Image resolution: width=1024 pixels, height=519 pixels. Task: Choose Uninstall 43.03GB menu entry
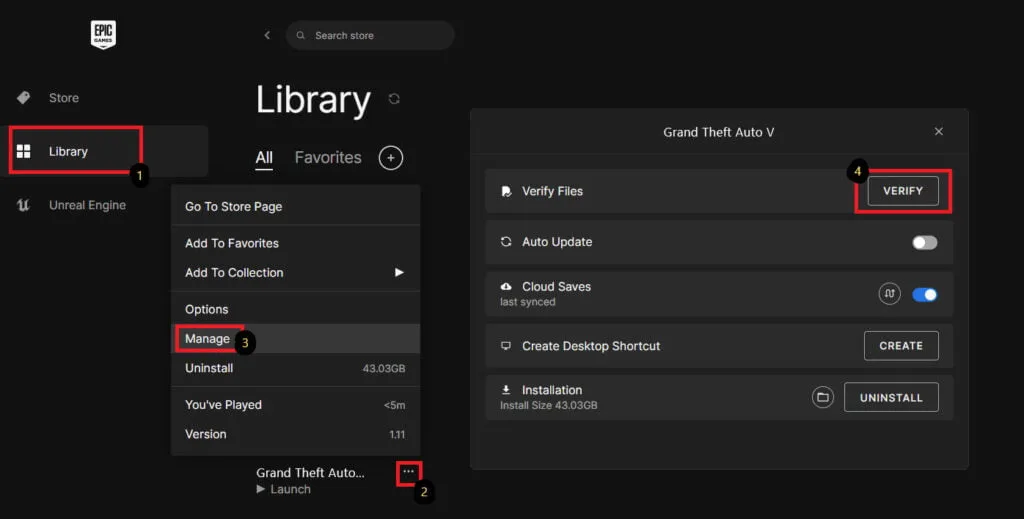pyautogui.click(x=295, y=368)
